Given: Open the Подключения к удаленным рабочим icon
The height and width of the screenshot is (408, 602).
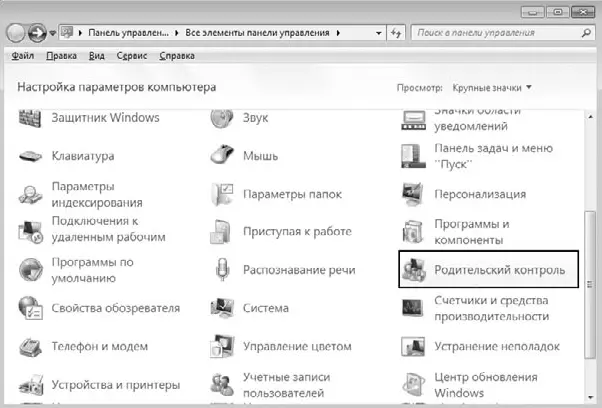Looking at the screenshot, I should [x=30, y=231].
